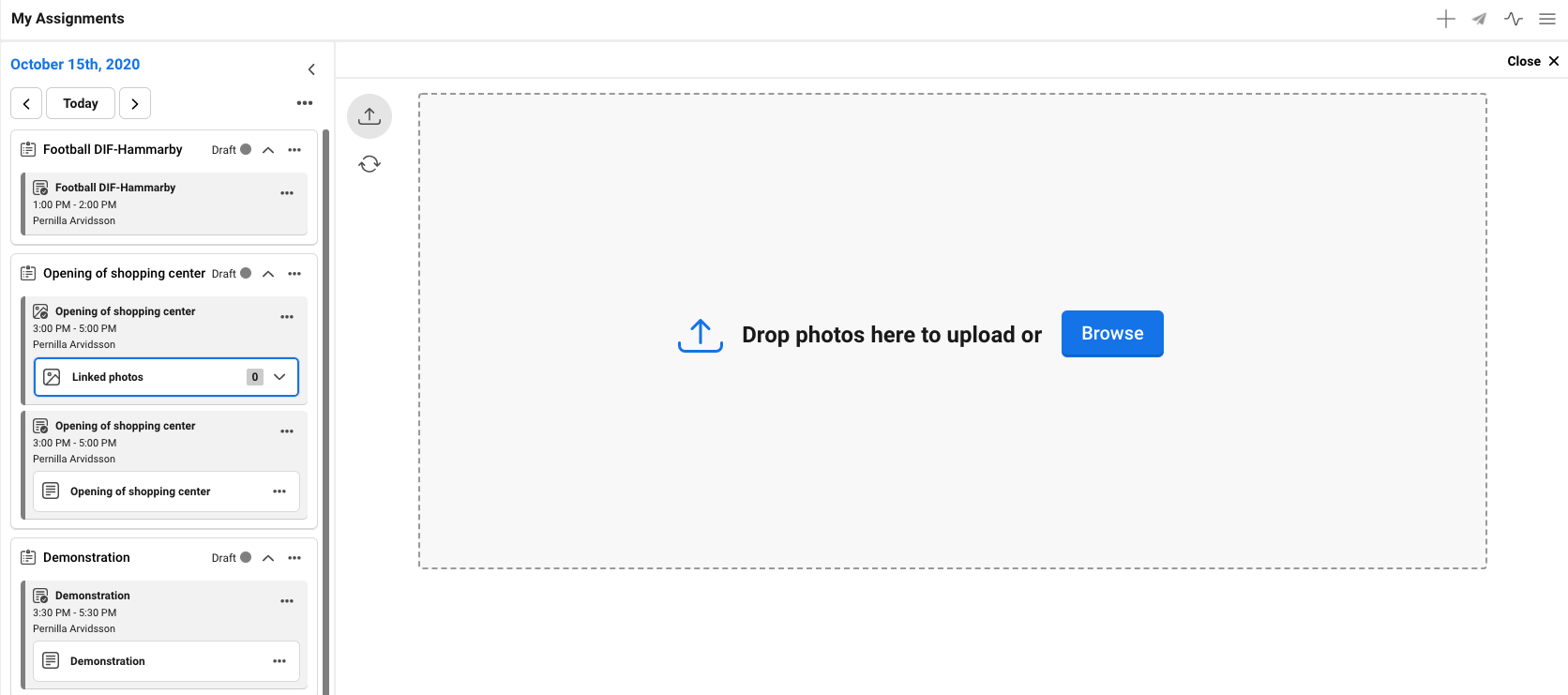Click the sidebar vertical scrollbar
Screen dimensions: 1568x695
pos(326,413)
